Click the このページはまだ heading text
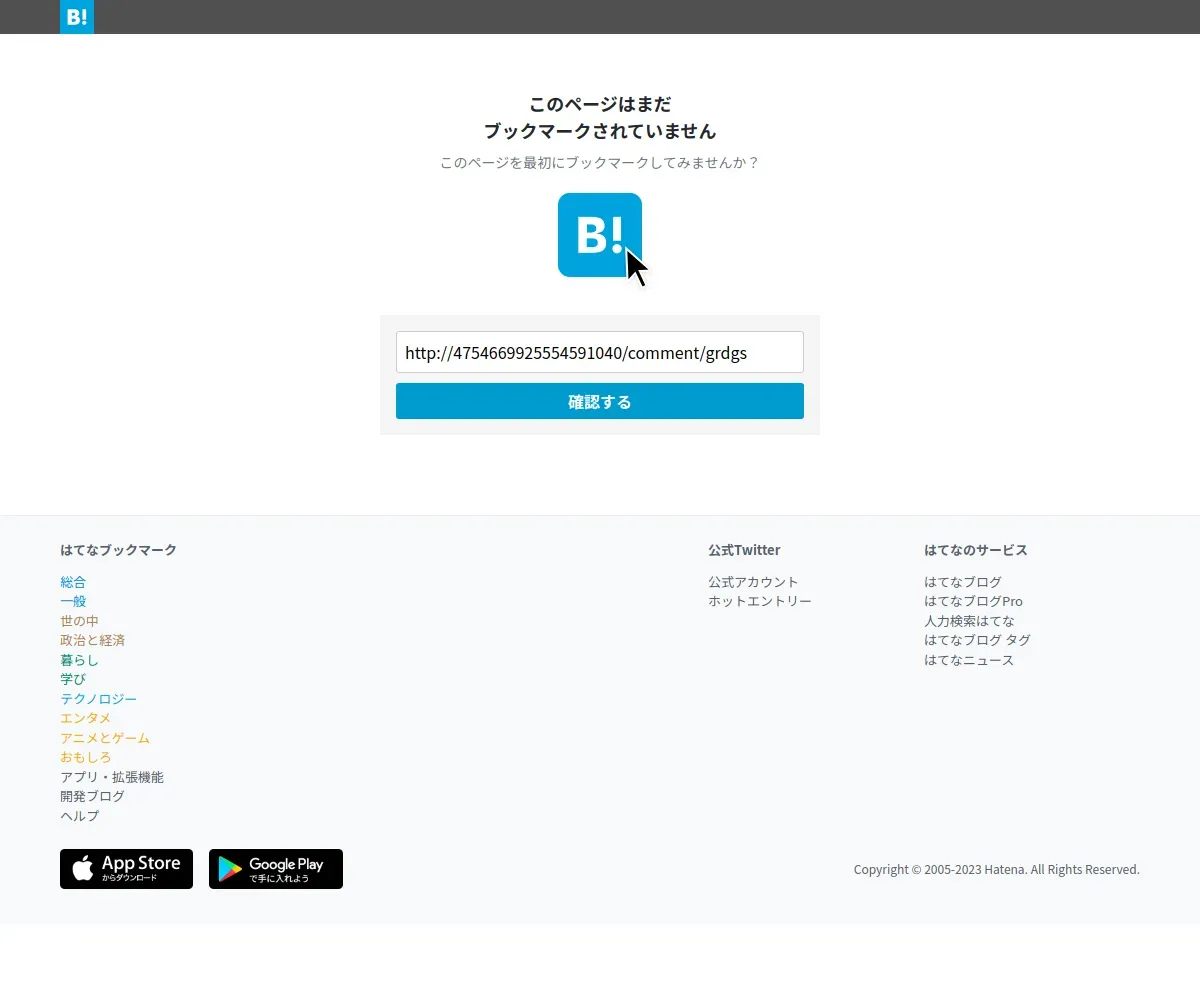The width and height of the screenshot is (1200, 1000). 600,104
